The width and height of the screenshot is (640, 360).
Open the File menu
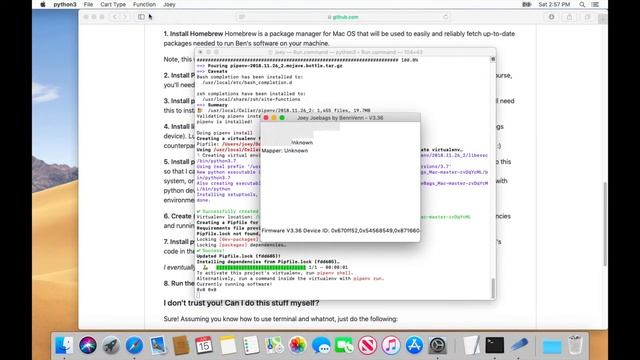coord(88,4)
